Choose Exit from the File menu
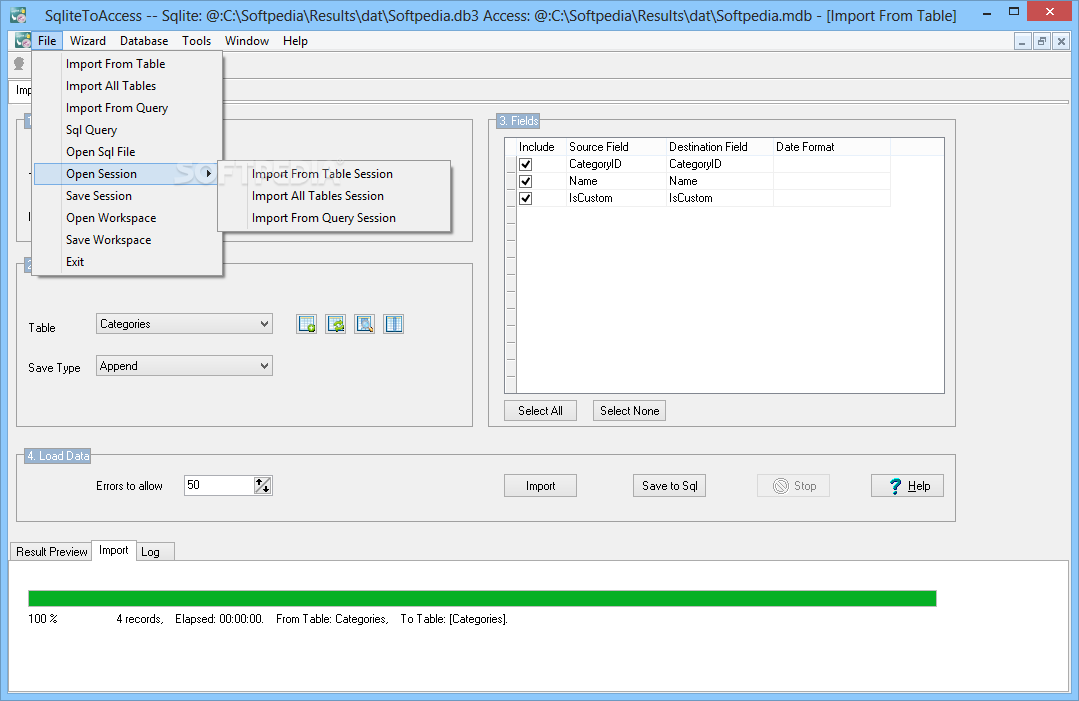 pyautogui.click(x=127, y=262)
